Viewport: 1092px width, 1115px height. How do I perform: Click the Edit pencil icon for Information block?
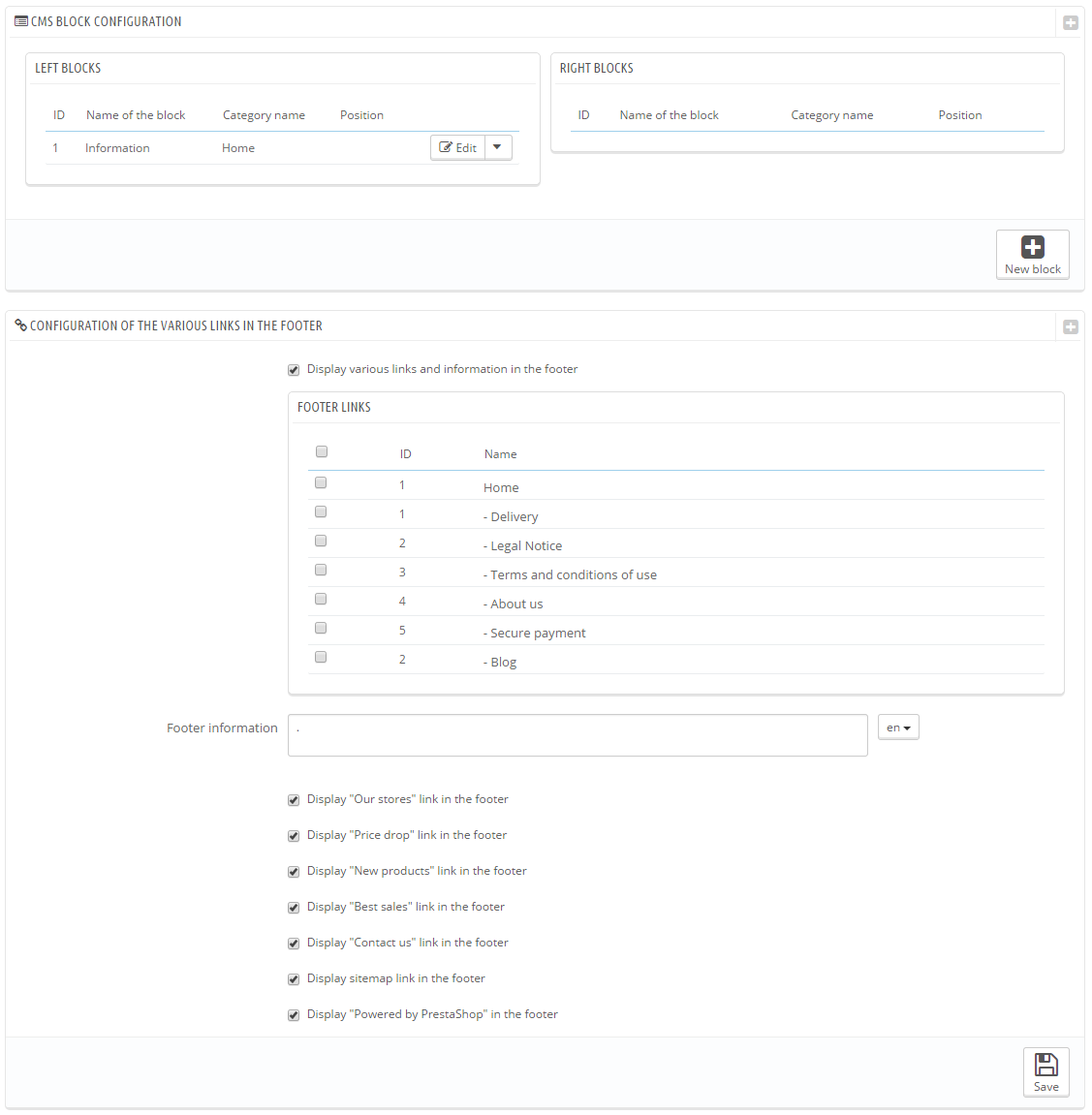click(x=446, y=147)
